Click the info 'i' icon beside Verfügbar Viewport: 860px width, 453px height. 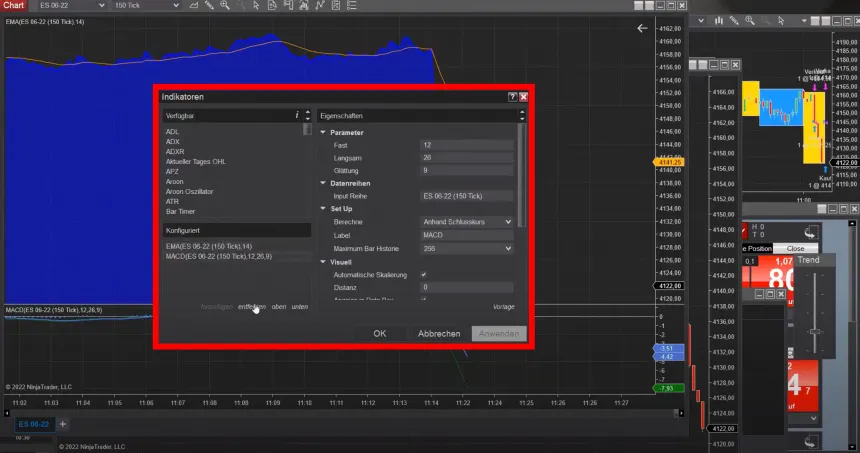(297, 116)
